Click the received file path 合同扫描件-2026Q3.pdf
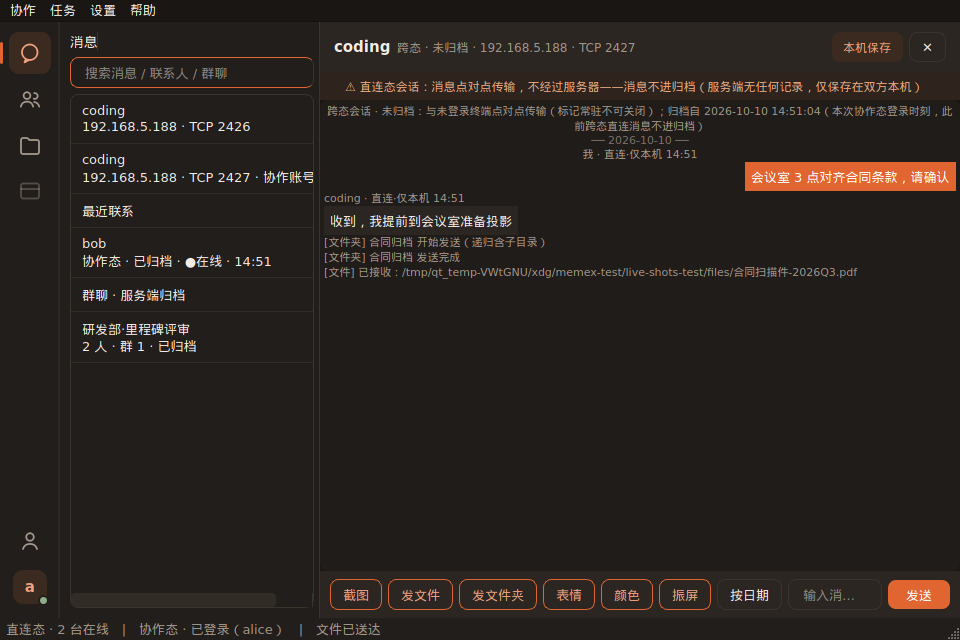 tap(590, 272)
